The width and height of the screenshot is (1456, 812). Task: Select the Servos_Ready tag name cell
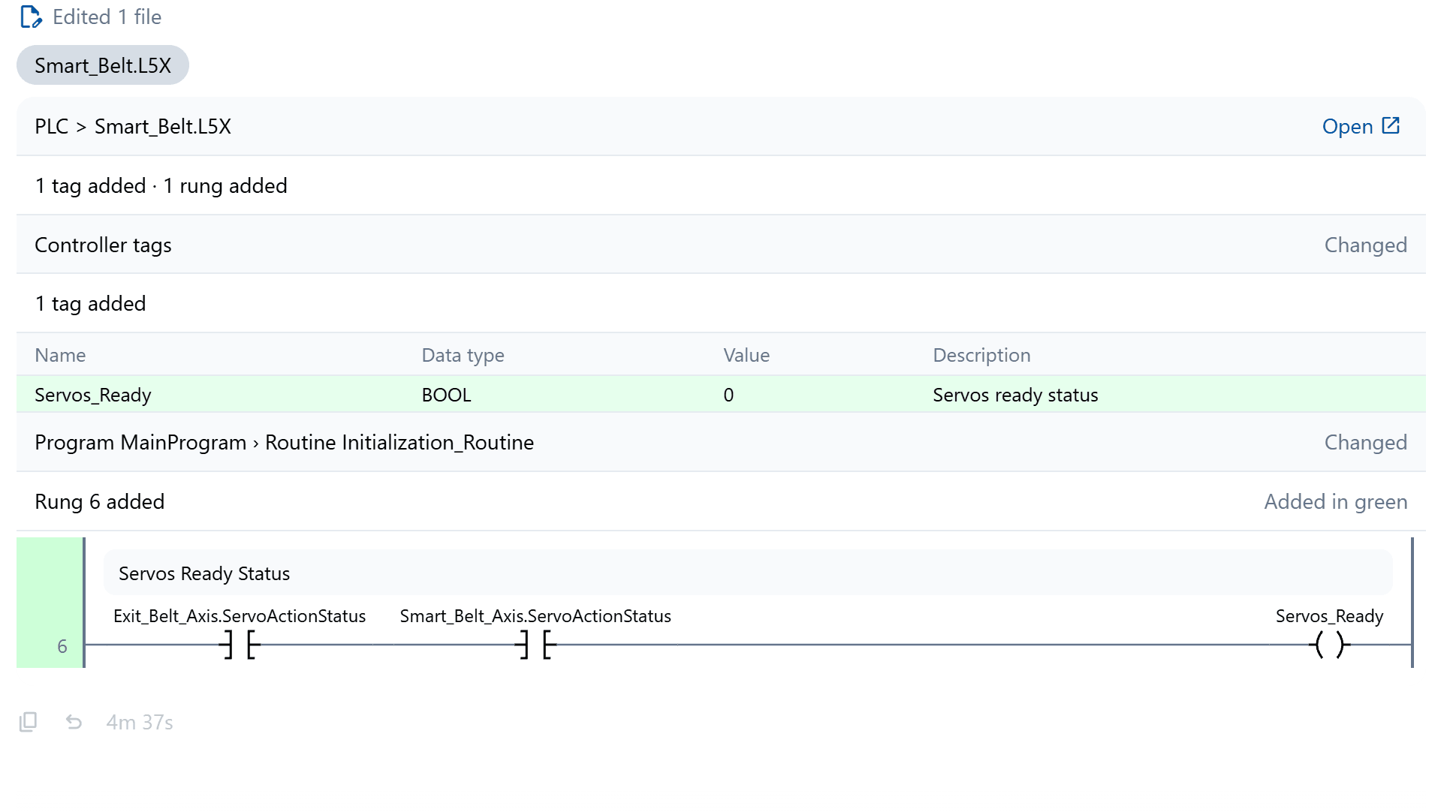click(x=93, y=395)
